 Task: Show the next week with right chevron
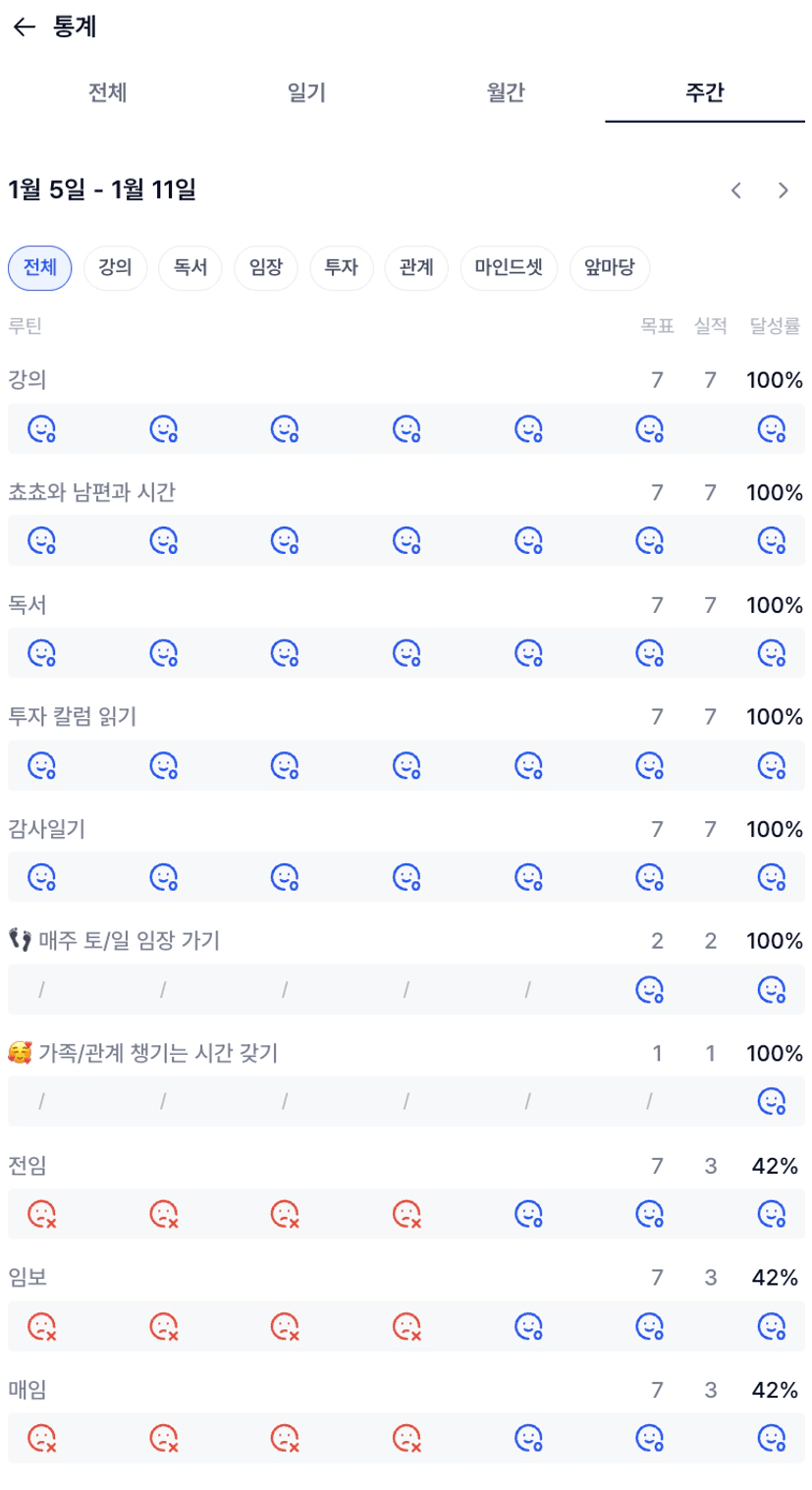784,191
